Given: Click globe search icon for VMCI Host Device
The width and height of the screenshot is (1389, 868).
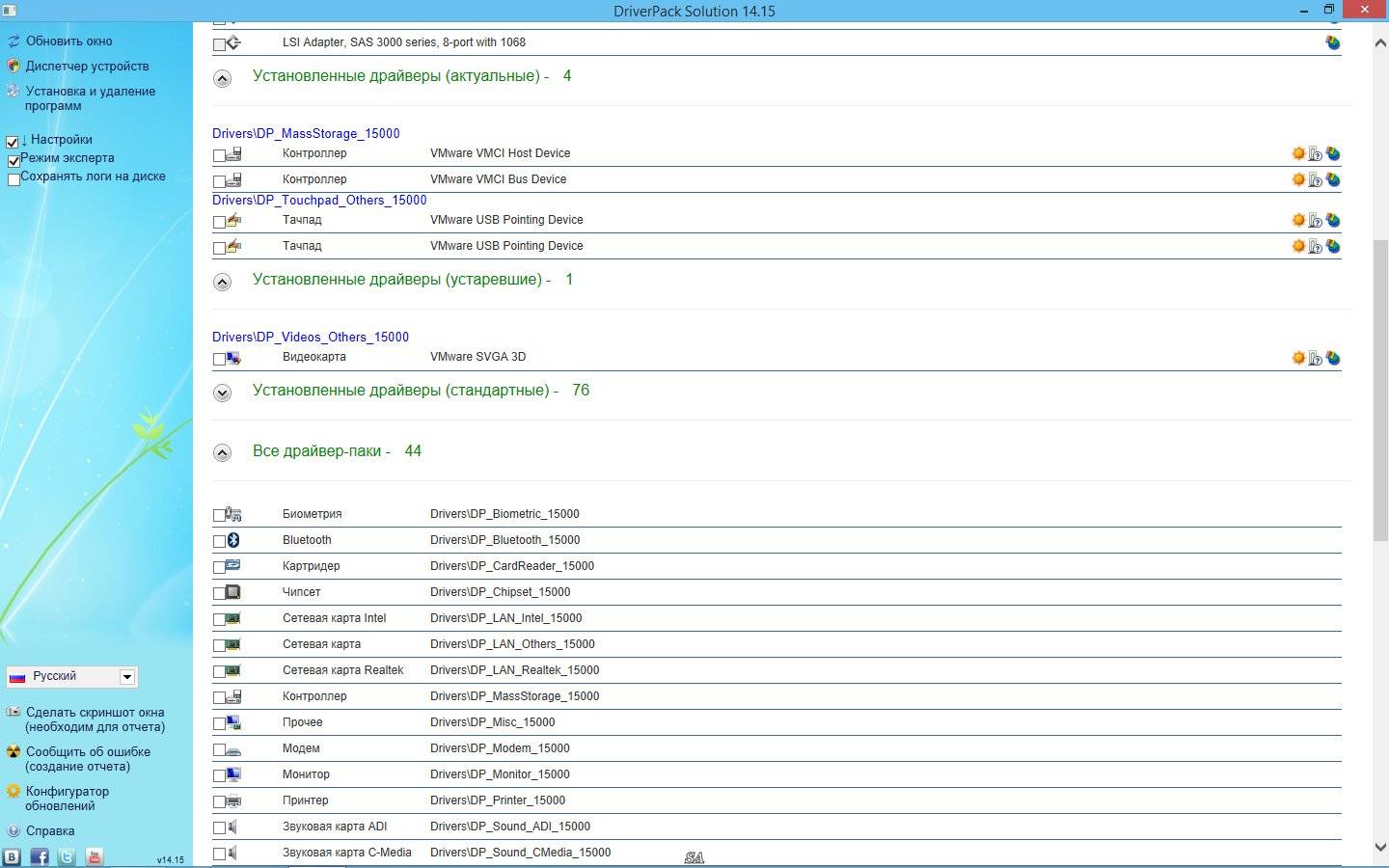Looking at the screenshot, I should 1332,153.
